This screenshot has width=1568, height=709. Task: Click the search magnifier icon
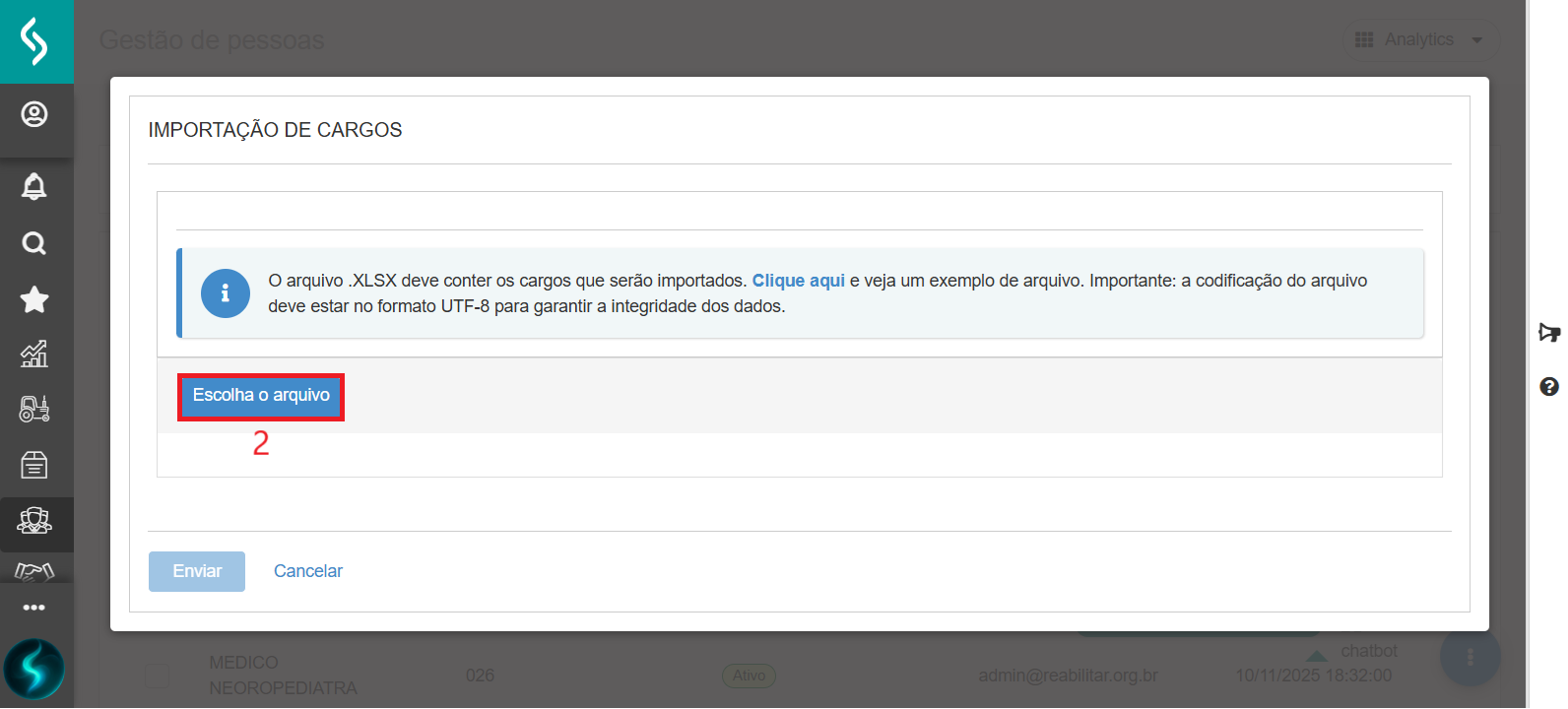[x=34, y=243]
